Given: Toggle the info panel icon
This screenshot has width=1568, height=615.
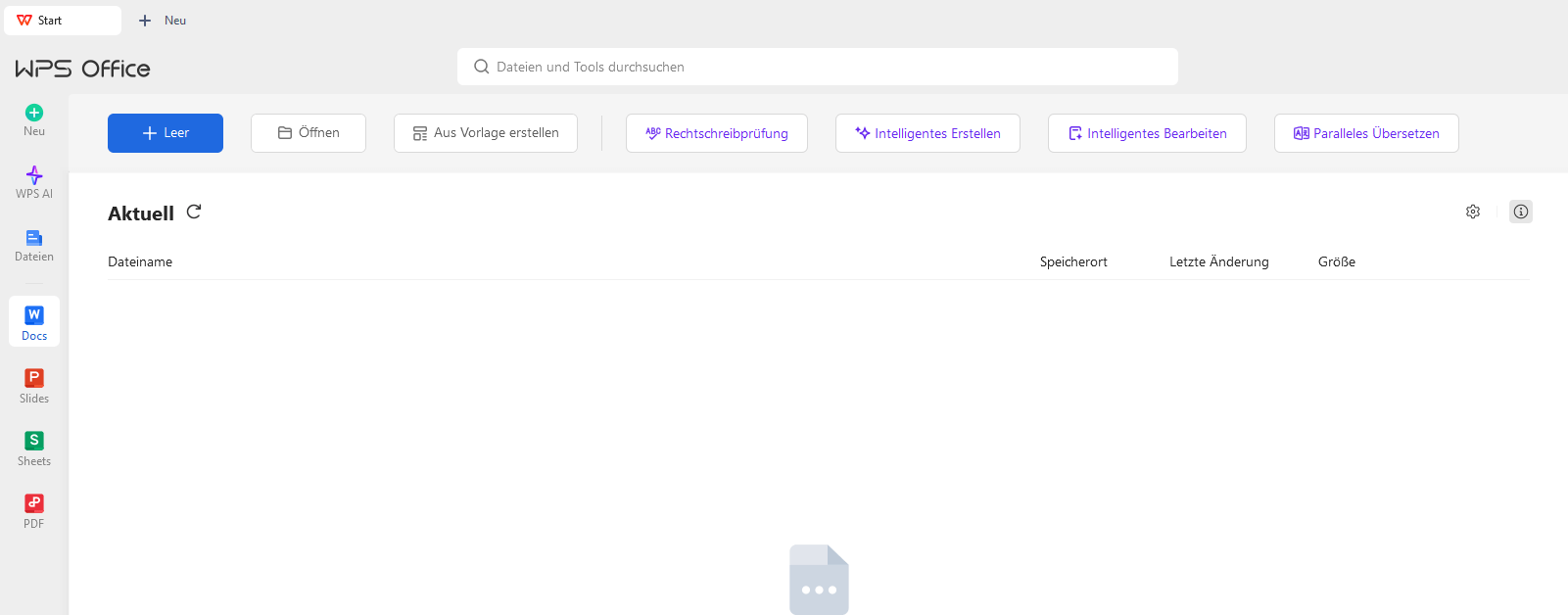Looking at the screenshot, I should coord(1521,212).
